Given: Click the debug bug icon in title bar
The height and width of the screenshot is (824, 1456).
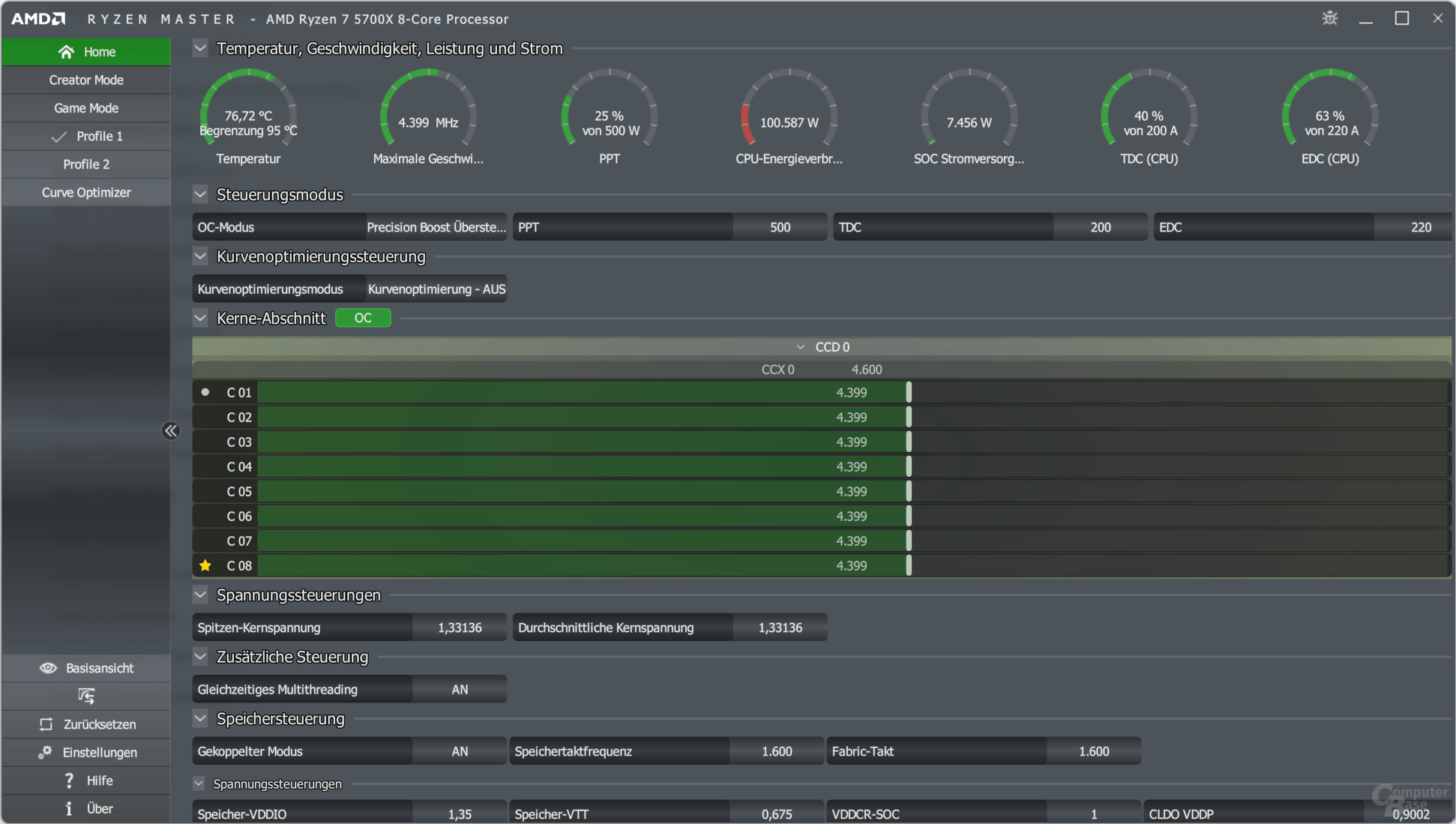Looking at the screenshot, I should pos(1329,18).
